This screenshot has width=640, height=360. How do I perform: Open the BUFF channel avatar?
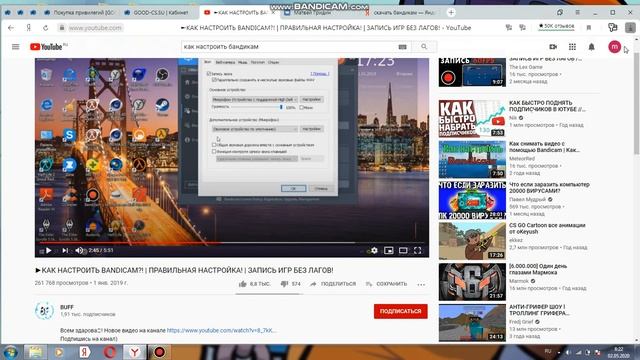(x=44, y=311)
